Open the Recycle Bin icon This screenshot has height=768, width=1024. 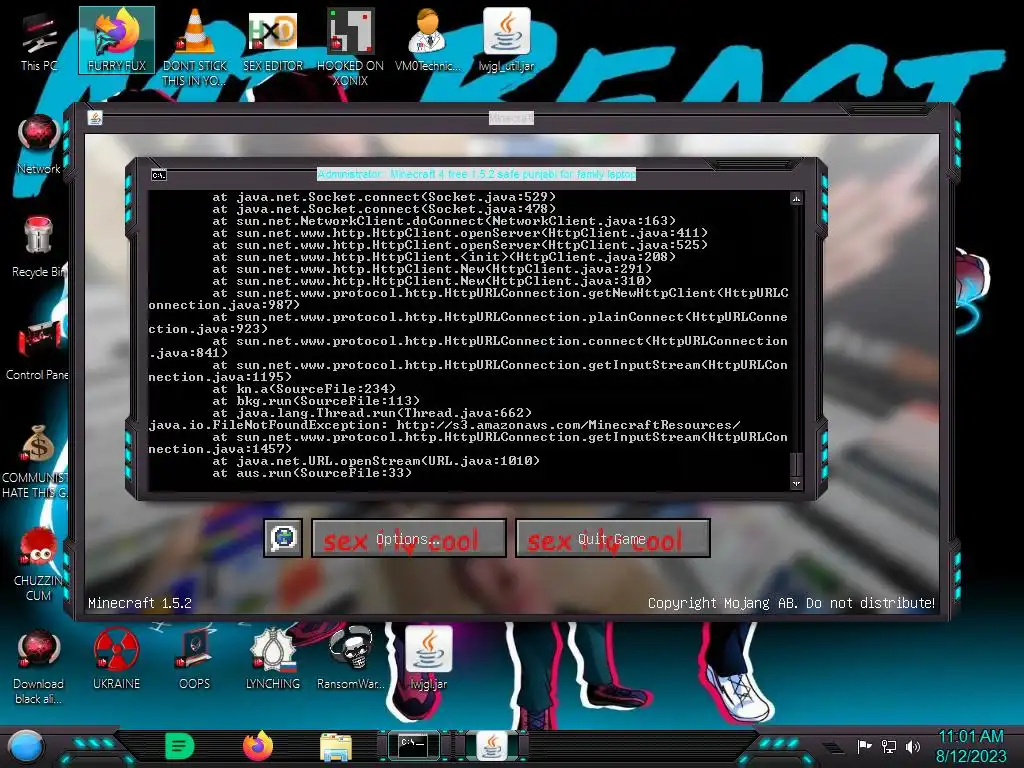(x=39, y=247)
